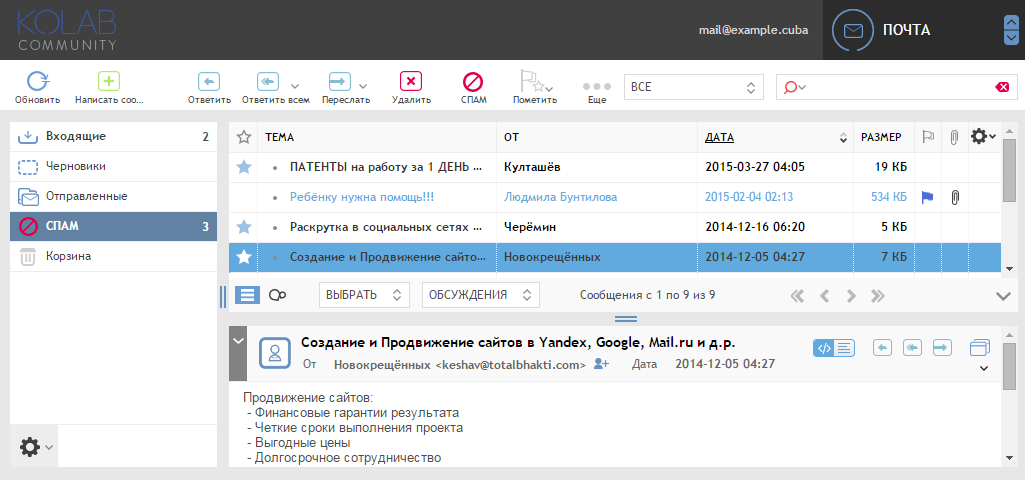Click the Обновить refresh icon
This screenshot has width=1025, height=480.
pyautogui.click(x=38, y=81)
